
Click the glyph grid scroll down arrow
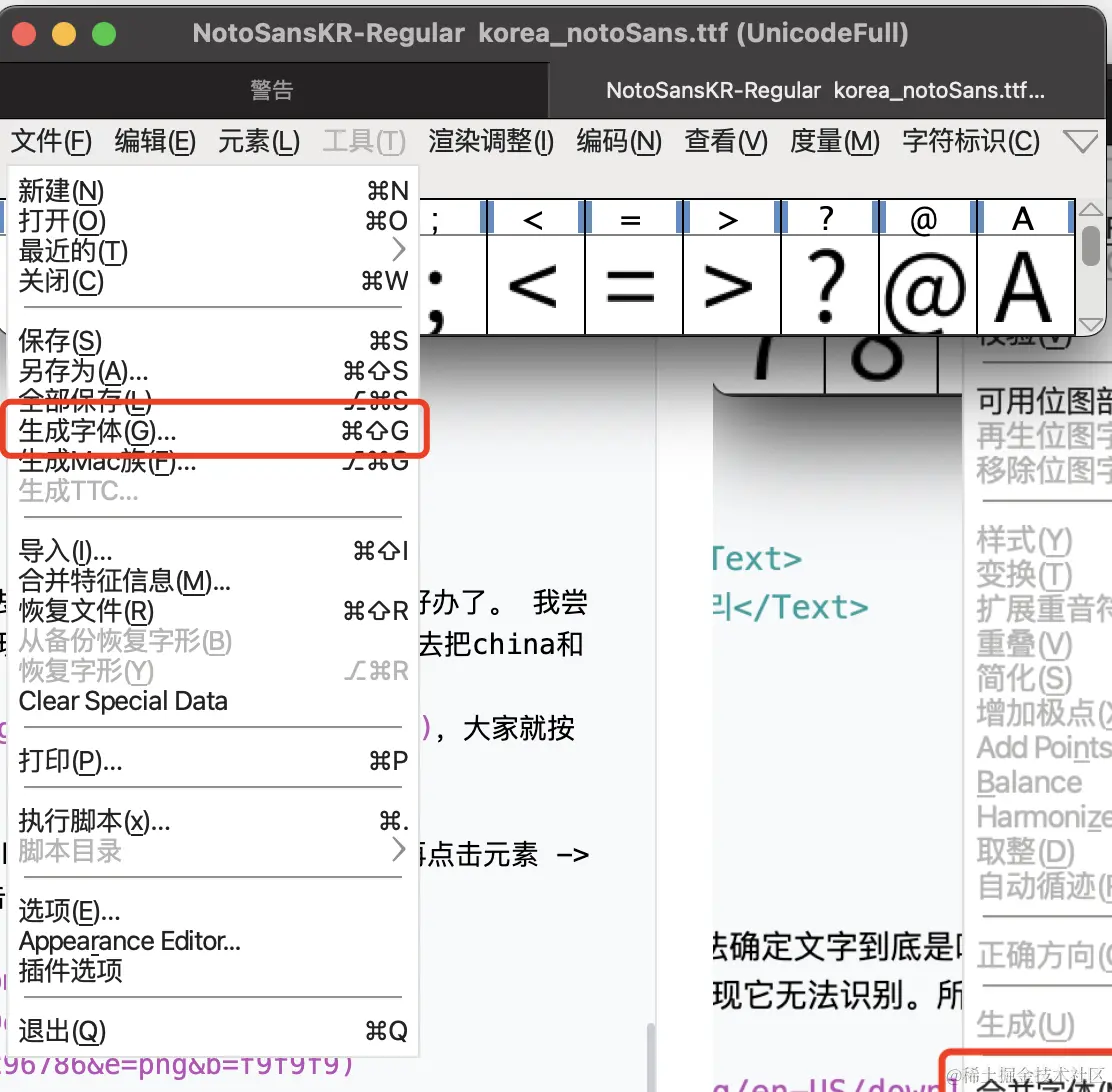tap(1091, 324)
